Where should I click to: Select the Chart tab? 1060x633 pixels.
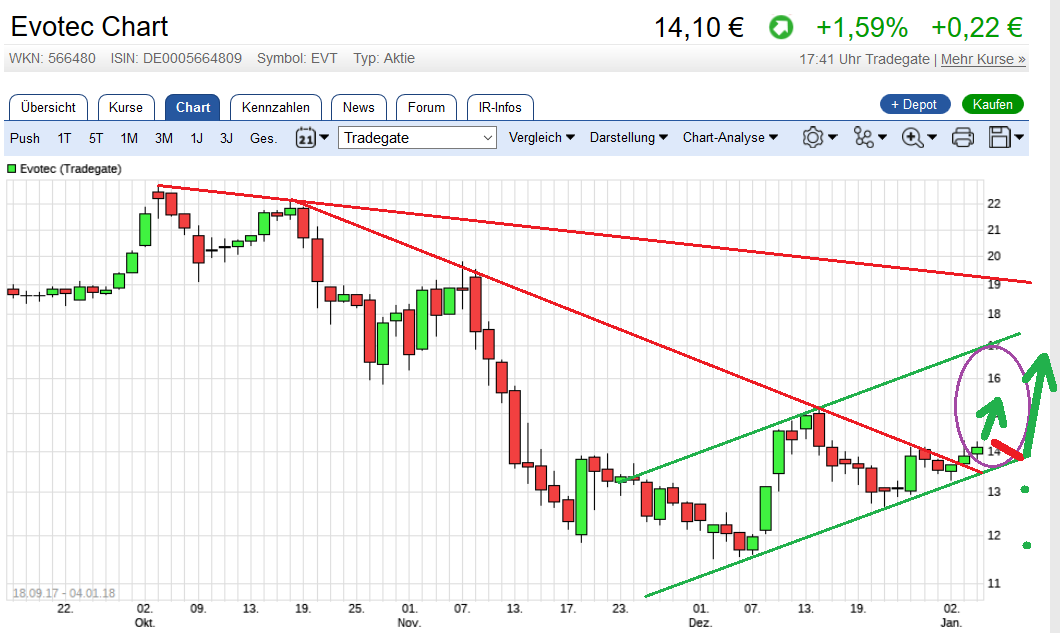point(193,108)
